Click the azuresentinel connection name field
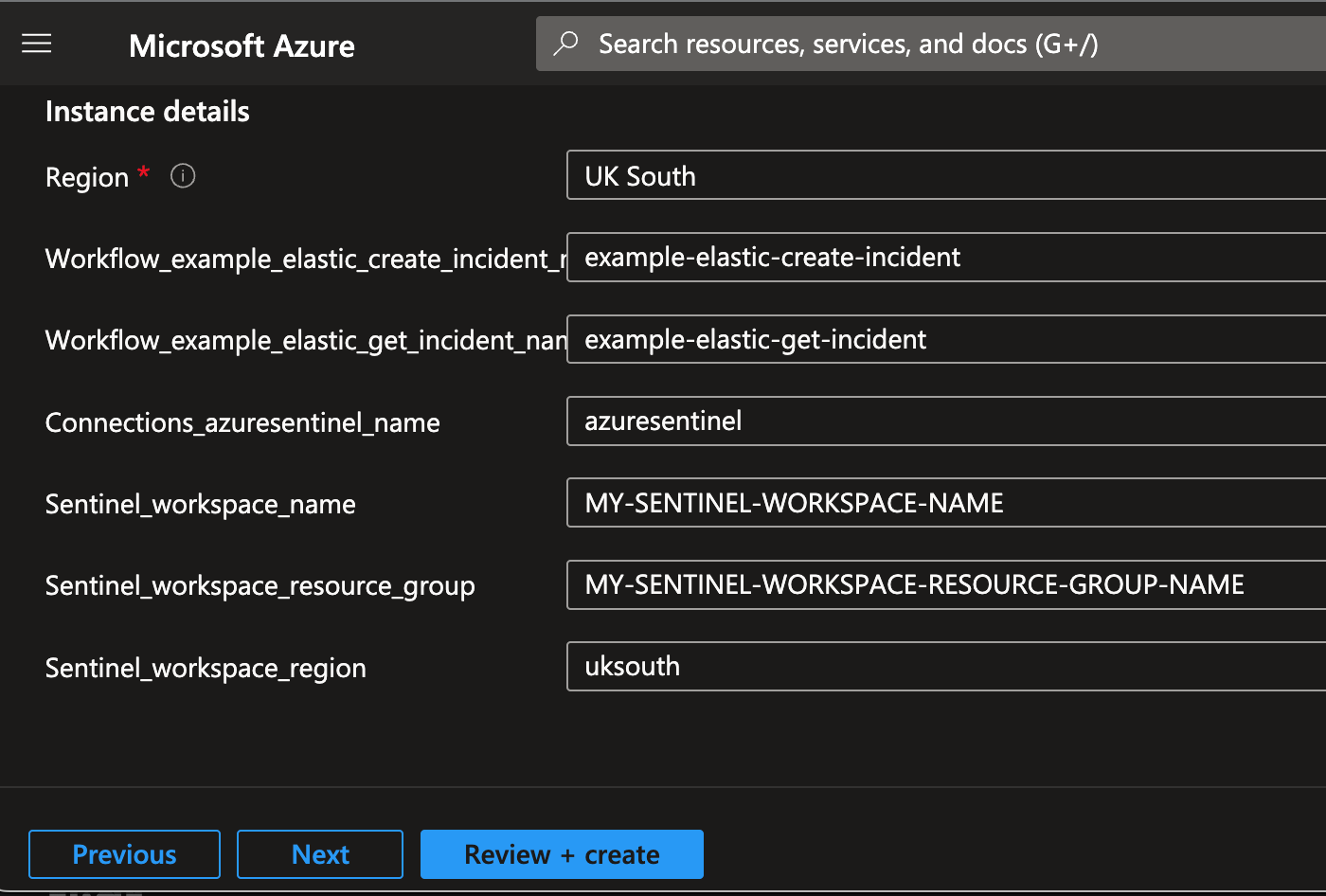1326x896 pixels. coord(946,421)
